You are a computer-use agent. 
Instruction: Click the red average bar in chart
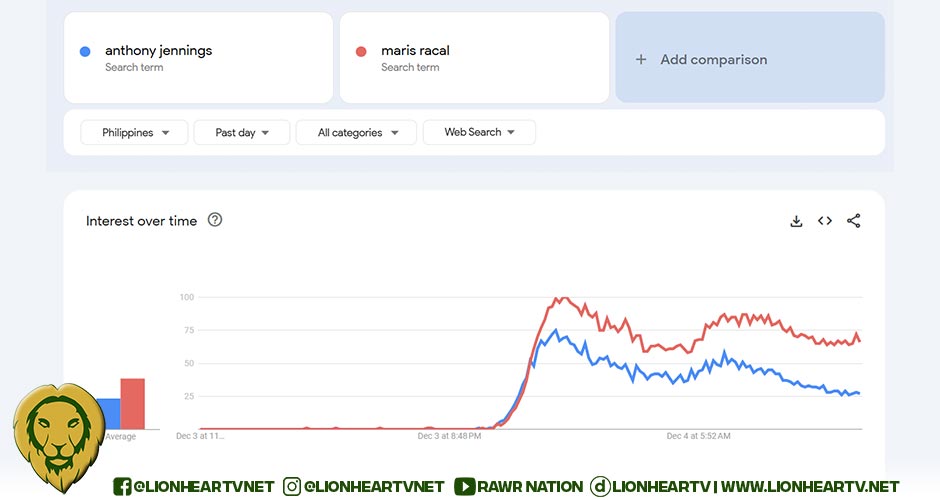coord(132,402)
